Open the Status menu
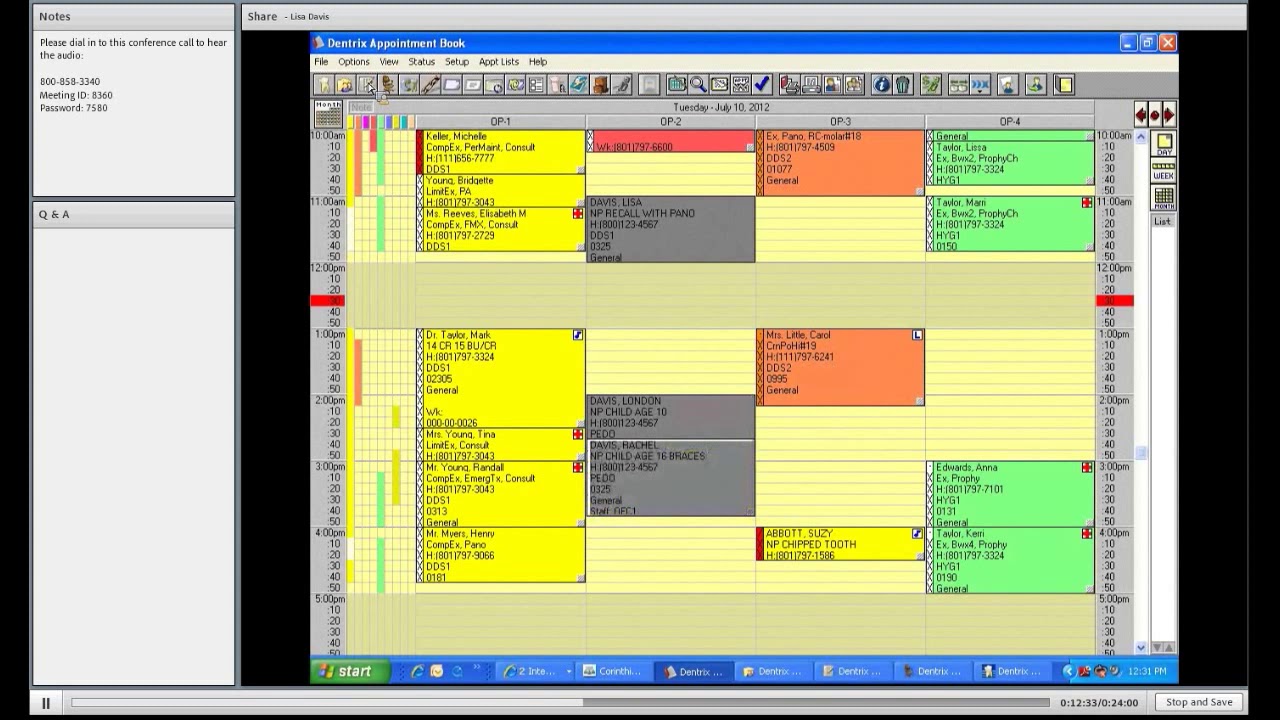Screen dimensions: 1280x720 click(421, 62)
